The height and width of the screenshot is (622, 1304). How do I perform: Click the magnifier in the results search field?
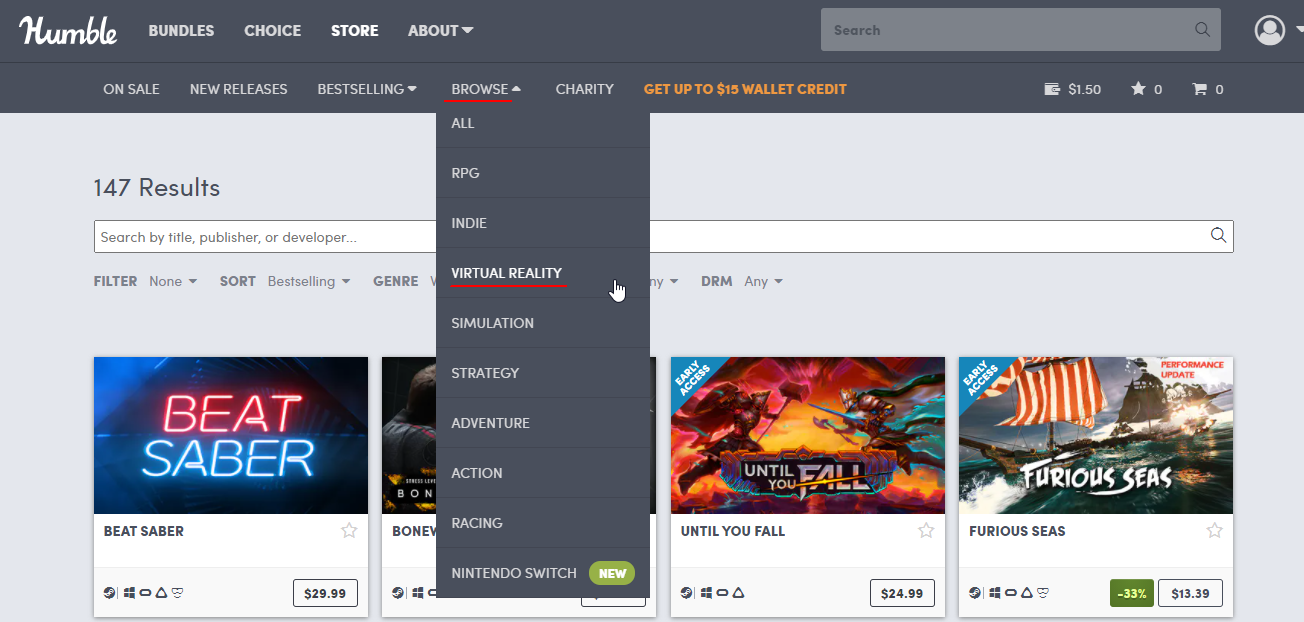(x=1218, y=236)
